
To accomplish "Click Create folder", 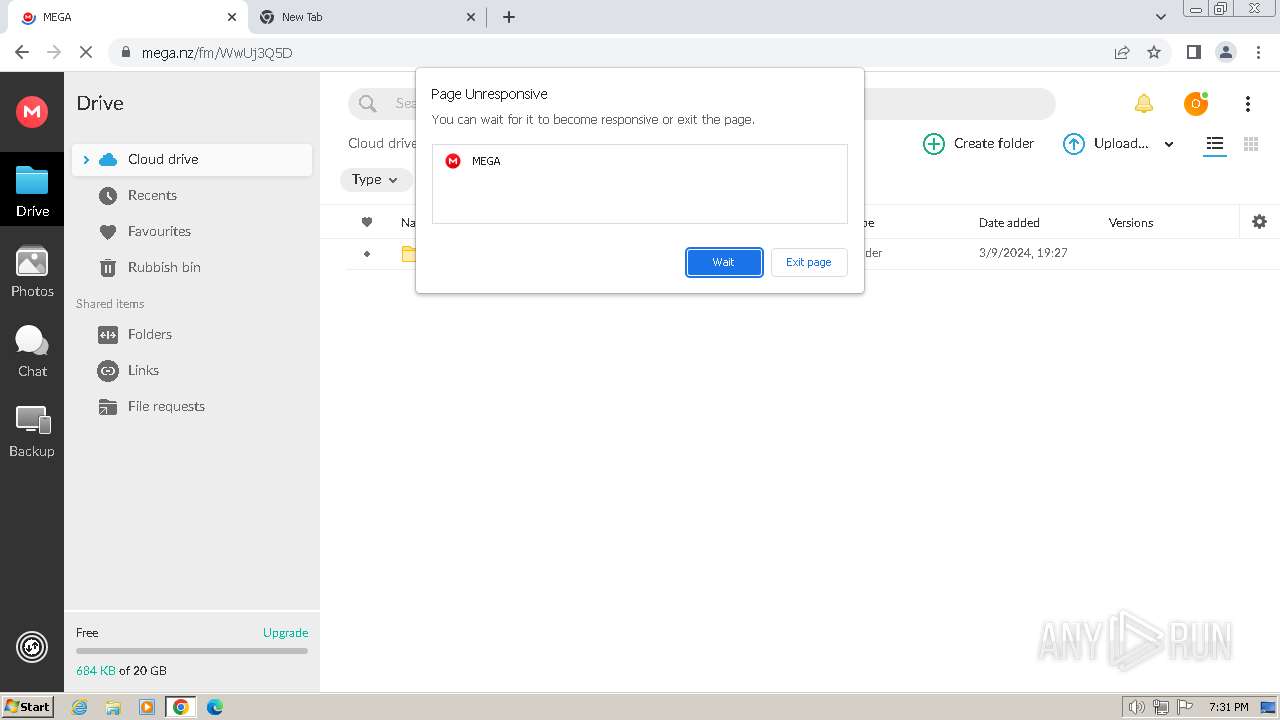I will [x=978, y=144].
